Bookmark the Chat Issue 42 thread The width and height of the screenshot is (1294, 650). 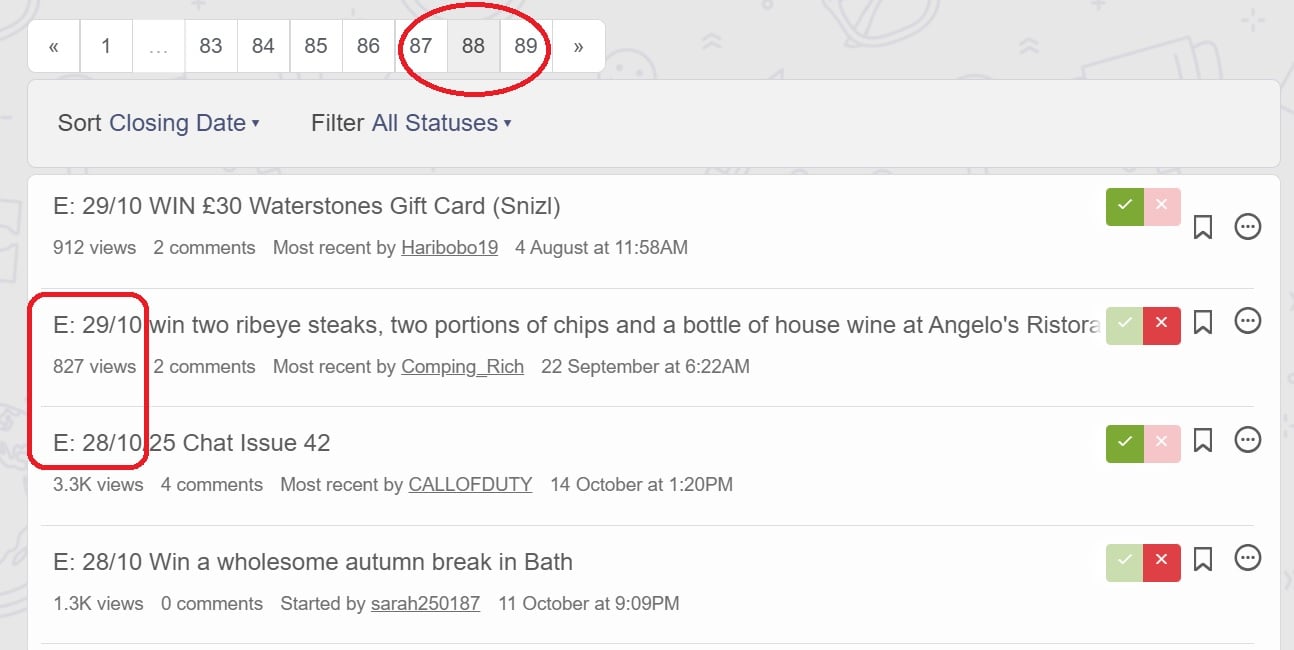[x=1203, y=440]
